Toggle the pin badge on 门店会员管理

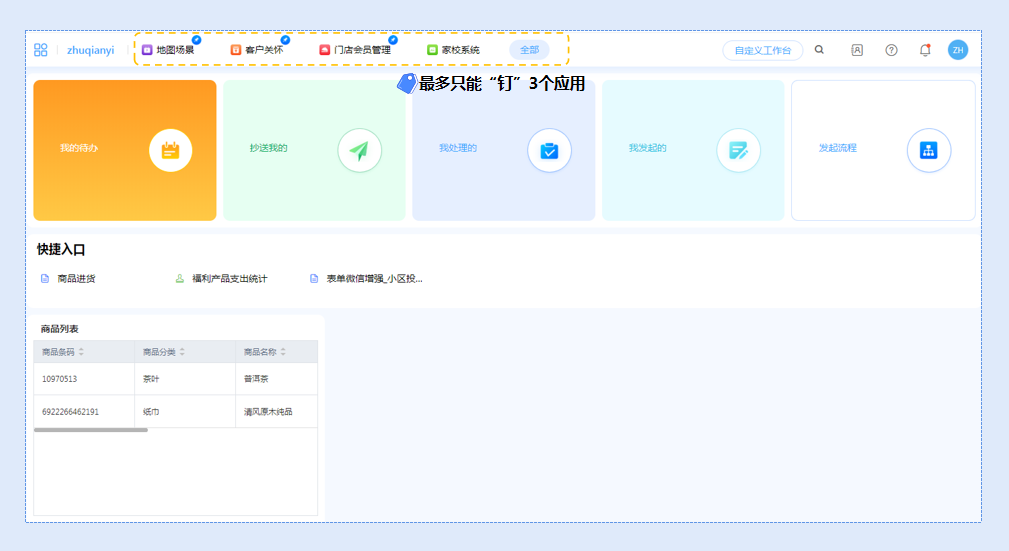393,40
